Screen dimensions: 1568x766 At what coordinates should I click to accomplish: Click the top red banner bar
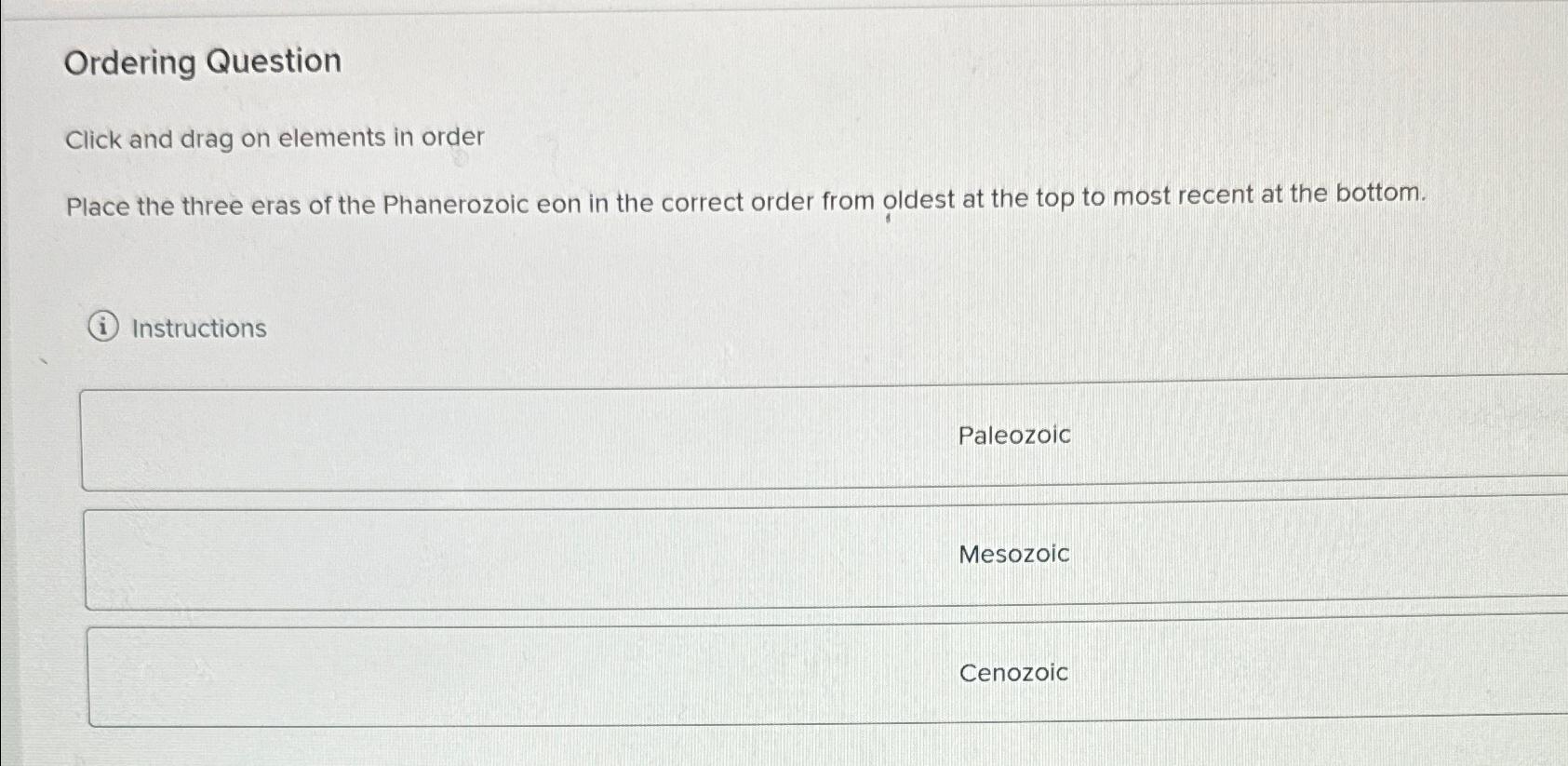click(x=784, y=9)
